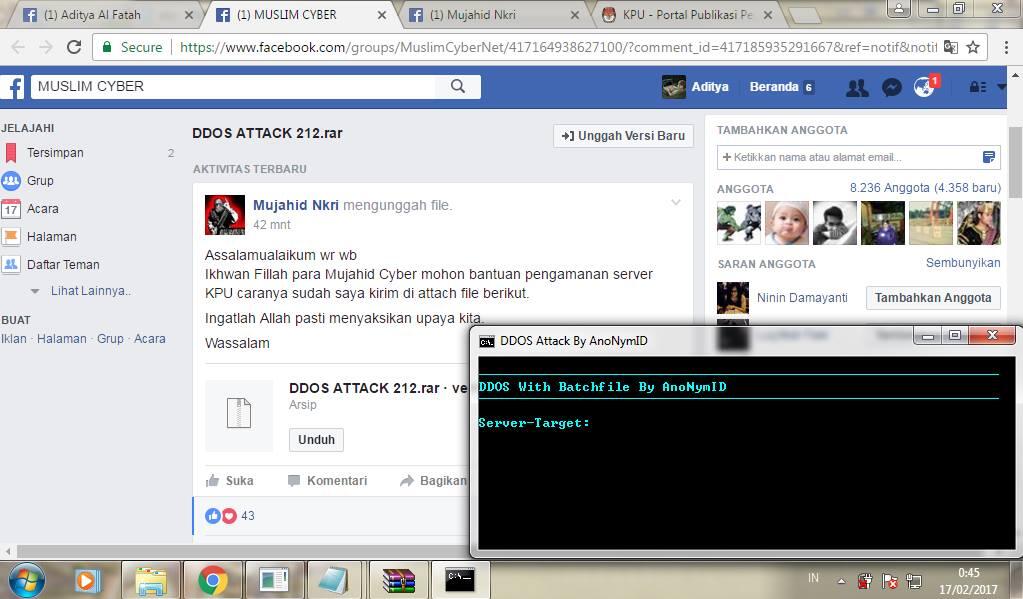Click command prompt taskbar icon
1023x599 pixels.
click(x=460, y=579)
